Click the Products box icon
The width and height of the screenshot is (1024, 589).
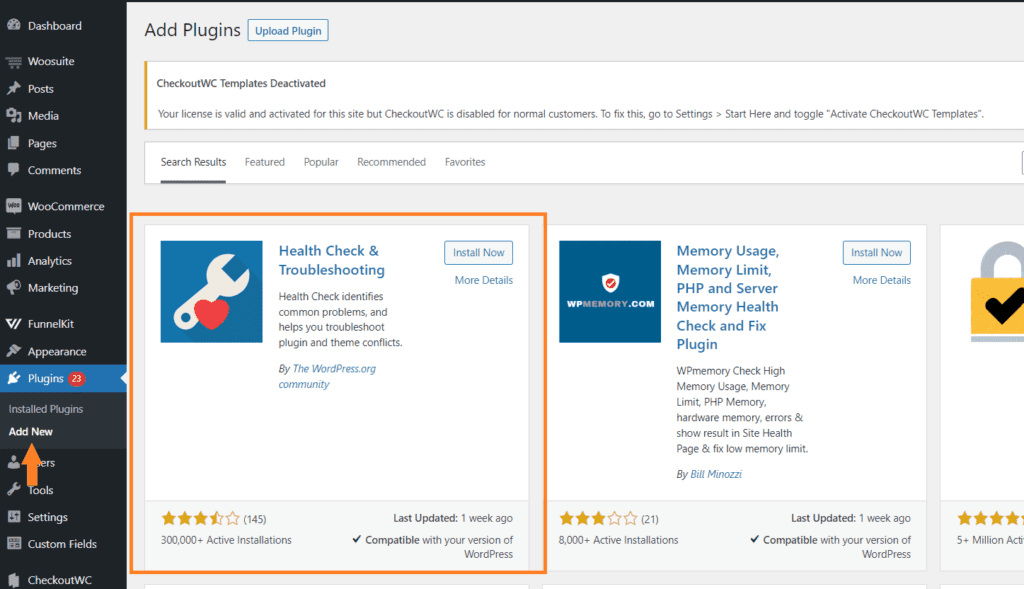[14, 233]
